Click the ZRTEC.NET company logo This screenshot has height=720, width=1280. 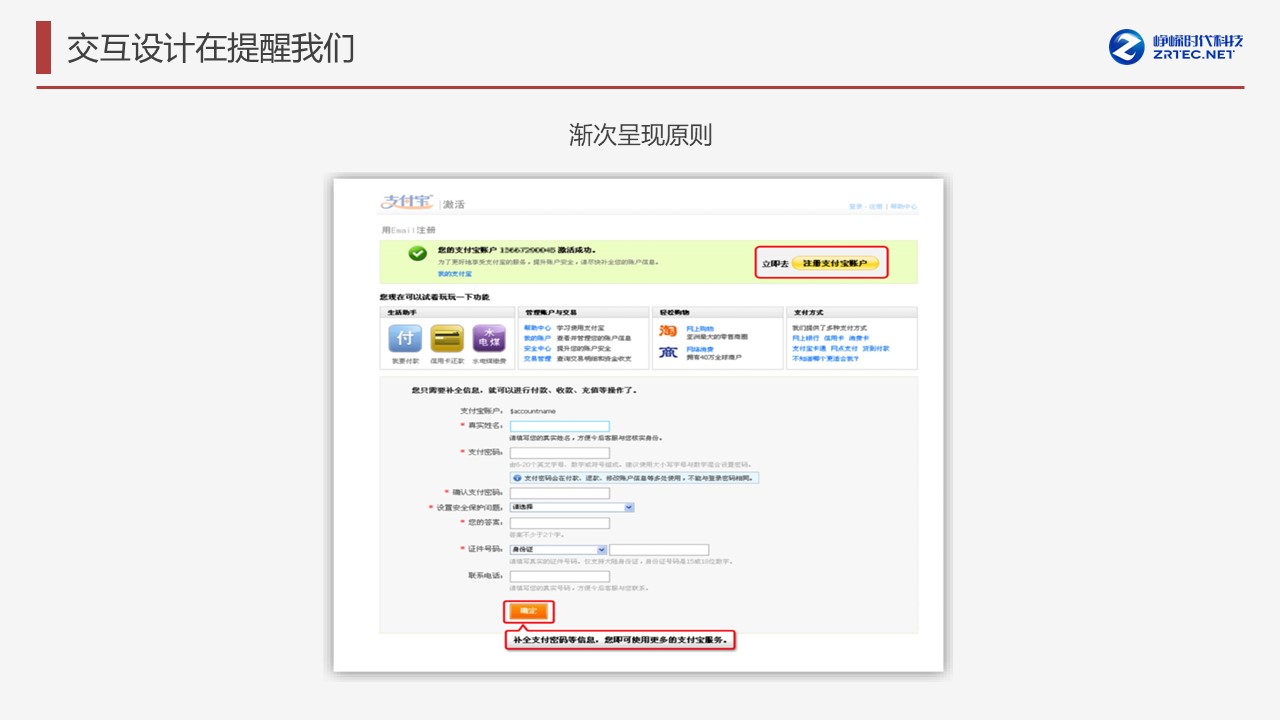click(1176, 46)
